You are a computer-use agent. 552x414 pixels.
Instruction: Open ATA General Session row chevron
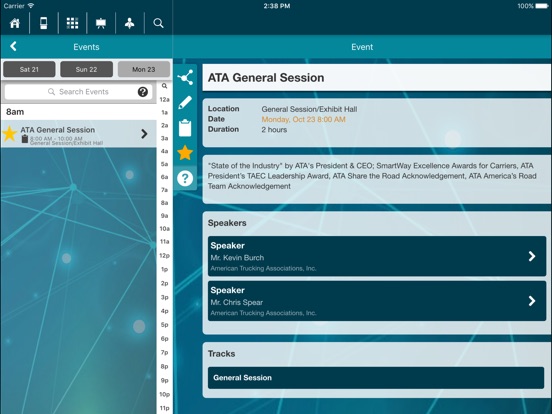pyautogui.click(x=144, y=134)
